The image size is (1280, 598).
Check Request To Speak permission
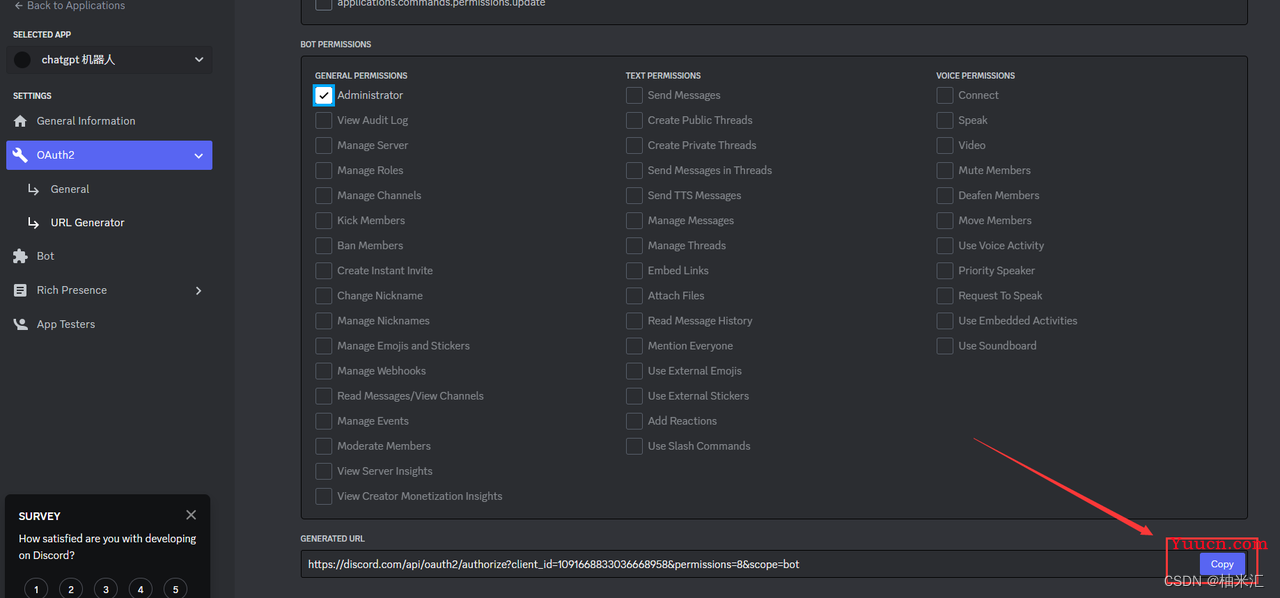[x=945, y=295]
